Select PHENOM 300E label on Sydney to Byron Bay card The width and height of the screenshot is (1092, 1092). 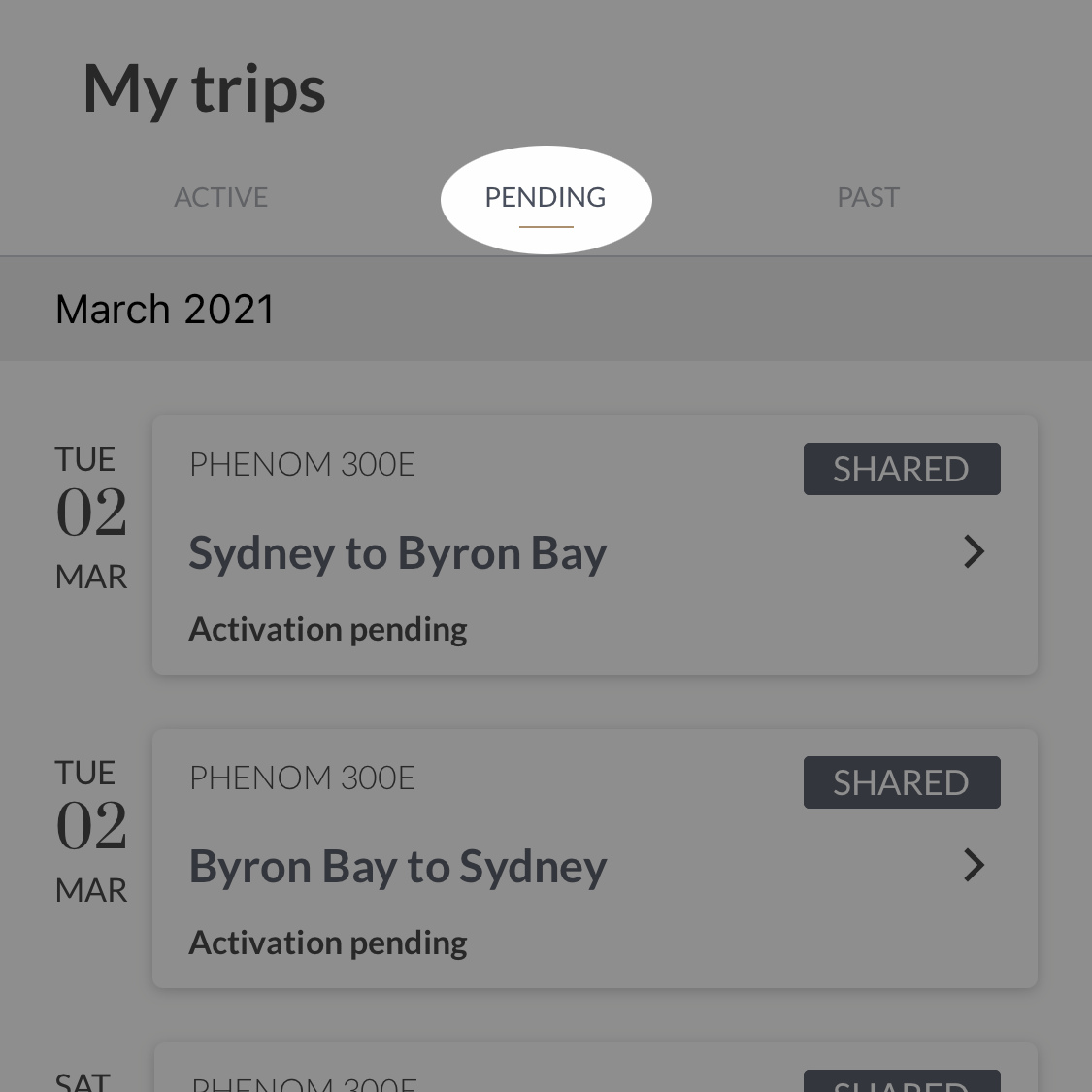pos(302,465)
